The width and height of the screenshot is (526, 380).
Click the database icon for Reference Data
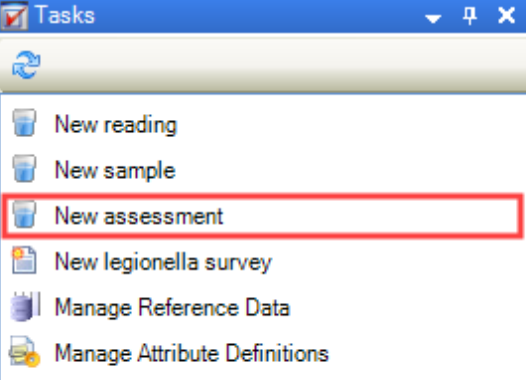[x=25, y=306]
